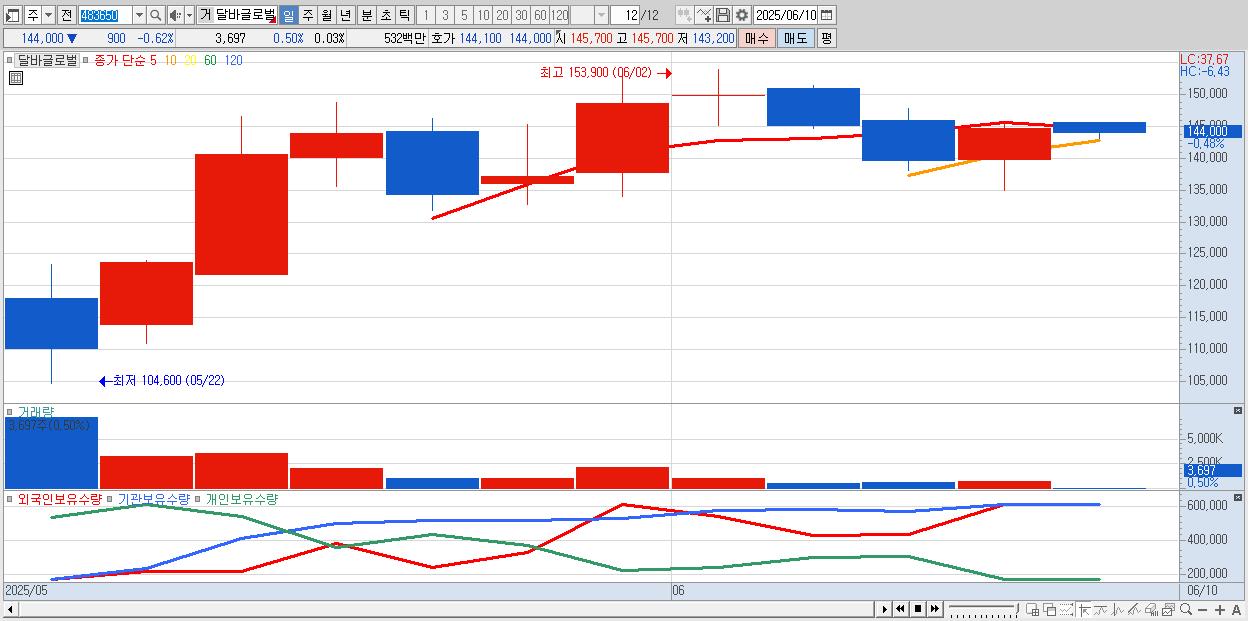1248x621 pixels.
Task: Click the add line chart icon
Action: [704, 15]
